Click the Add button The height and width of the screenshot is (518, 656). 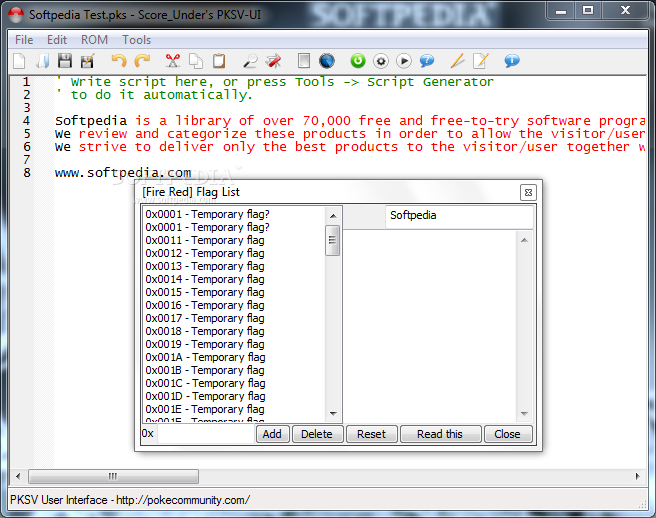[272, 434]
